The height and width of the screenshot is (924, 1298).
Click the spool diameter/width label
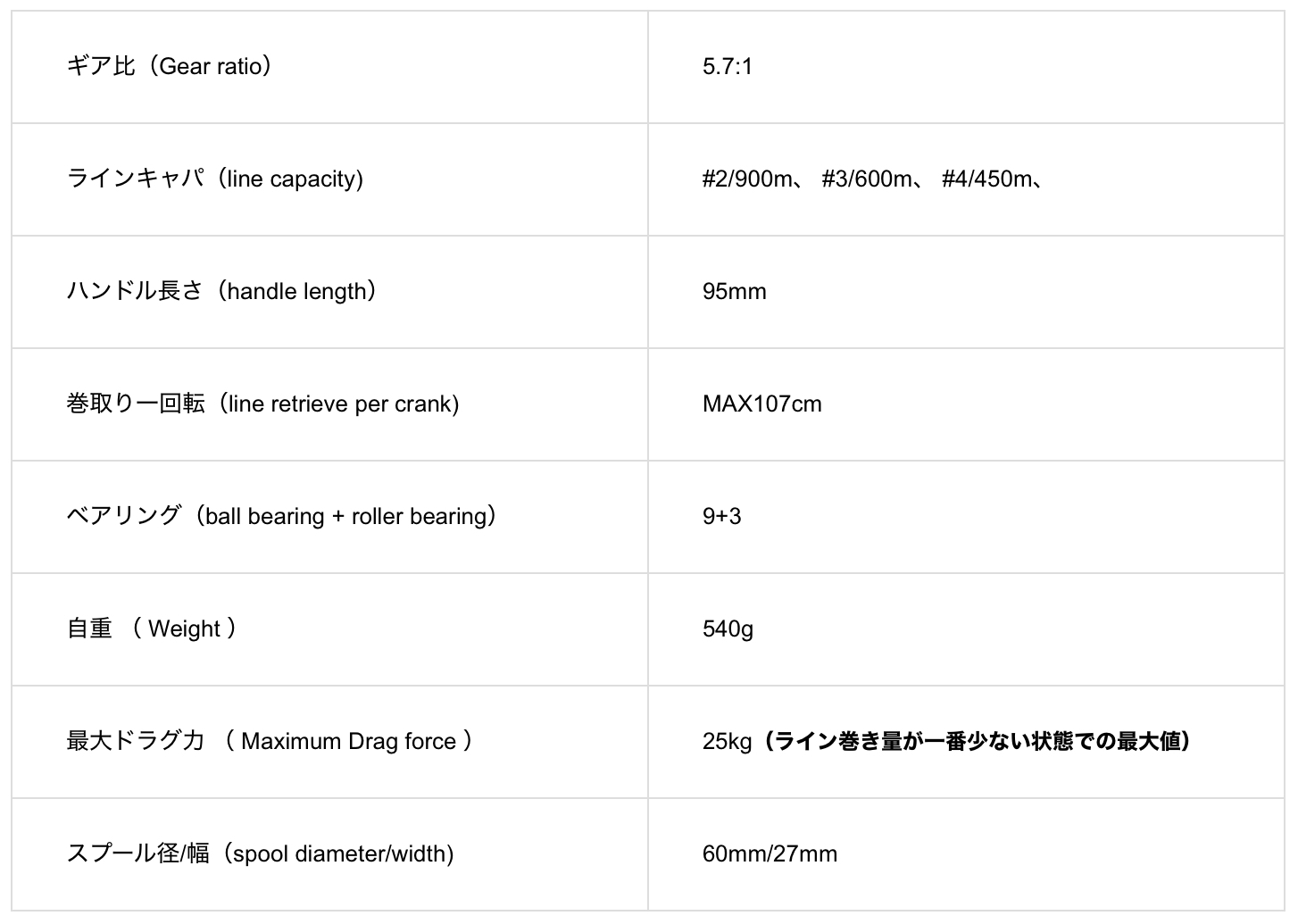[337, 853]
